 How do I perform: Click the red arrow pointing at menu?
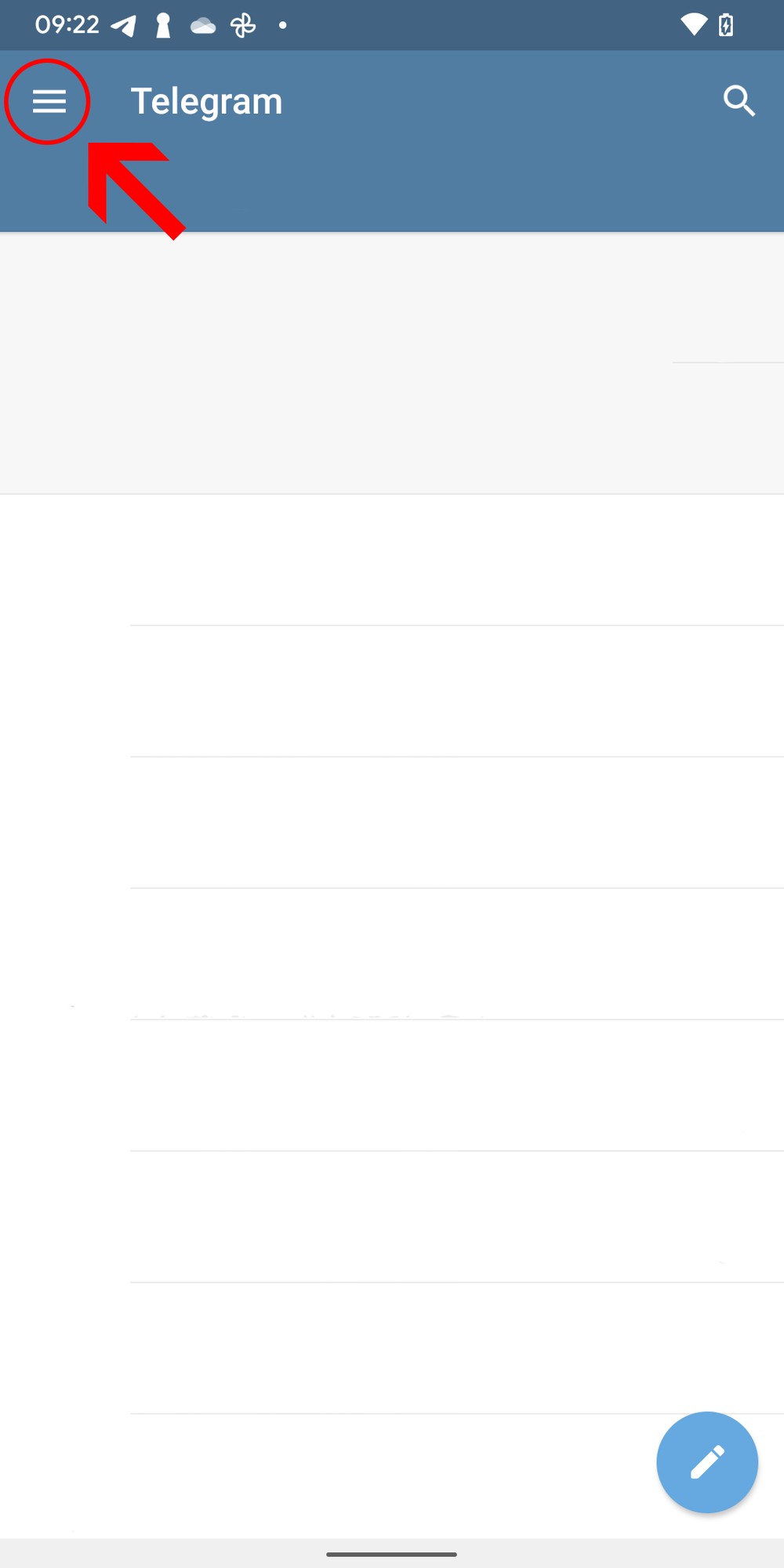tap(135, 189)
